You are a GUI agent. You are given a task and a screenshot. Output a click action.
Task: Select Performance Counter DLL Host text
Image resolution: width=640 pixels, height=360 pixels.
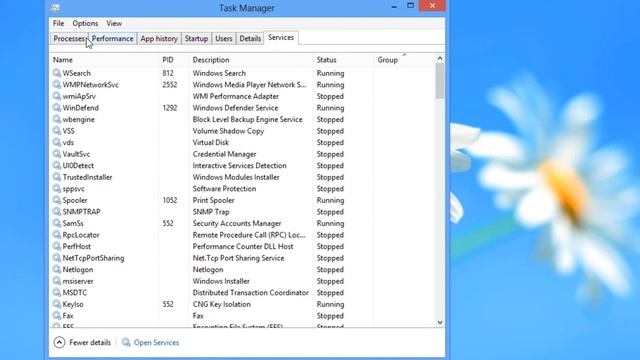coord(243,247)
